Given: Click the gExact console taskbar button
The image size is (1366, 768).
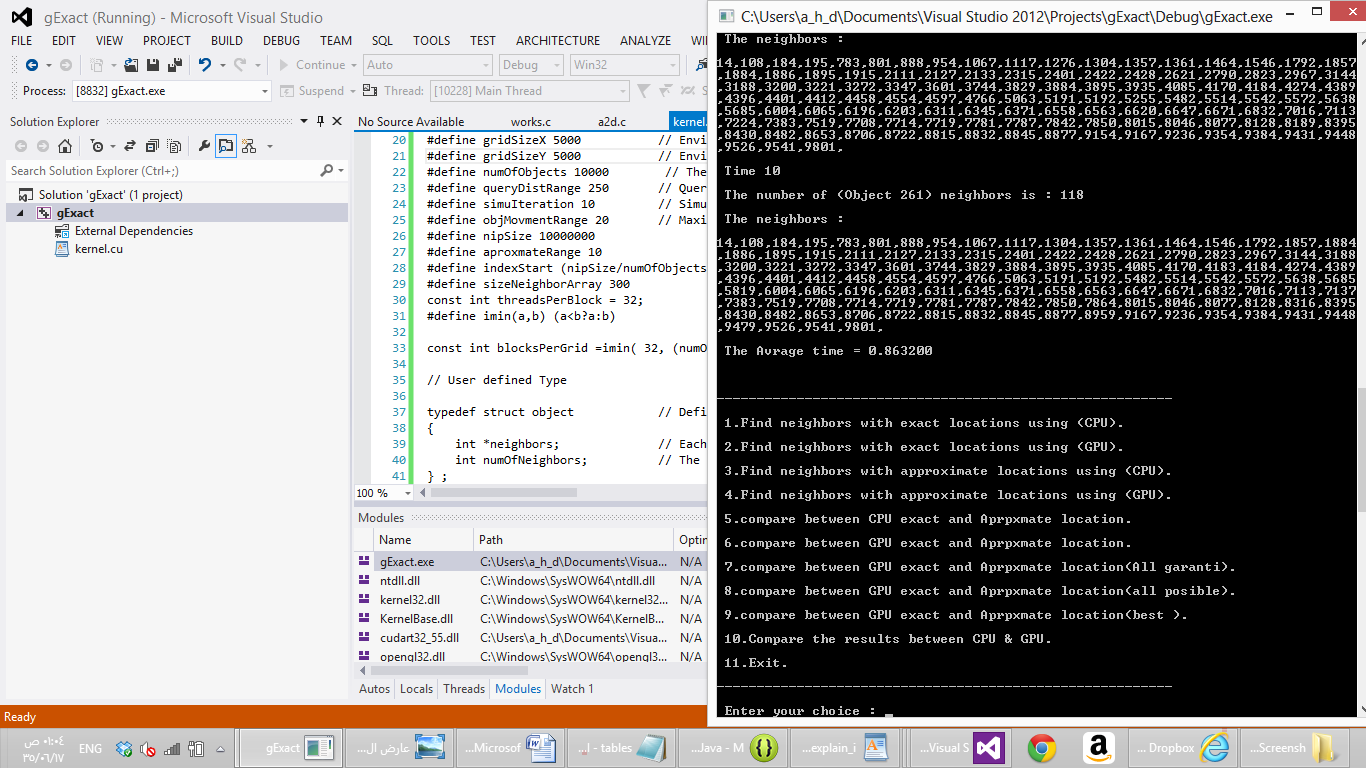Looking at the screenshot, I should 290,748.
